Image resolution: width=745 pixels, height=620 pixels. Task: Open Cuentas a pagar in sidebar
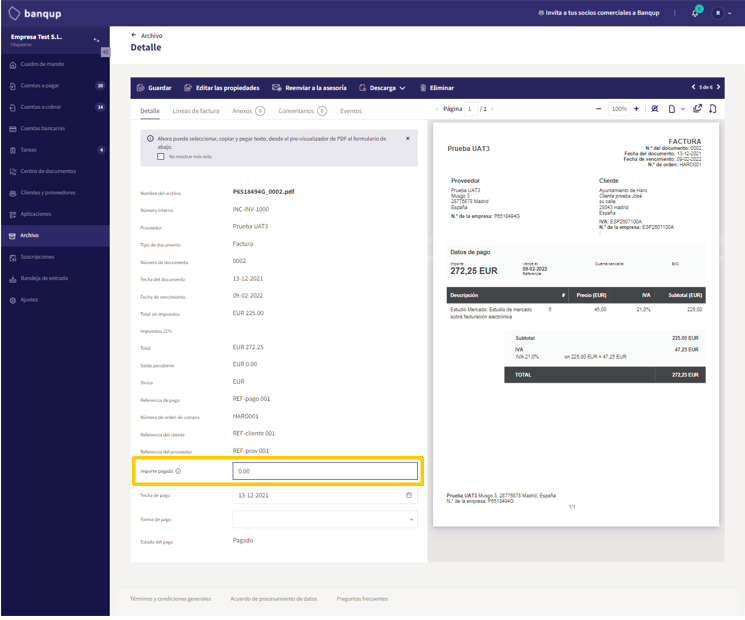(x=55, y=86)
